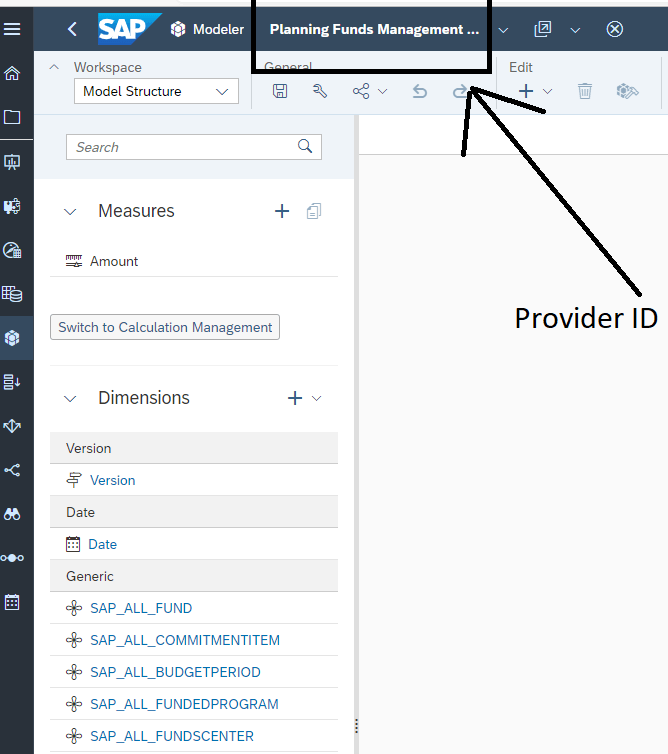
Task: Open the Model Structure workspace dropdown
Action: (156, 91)
